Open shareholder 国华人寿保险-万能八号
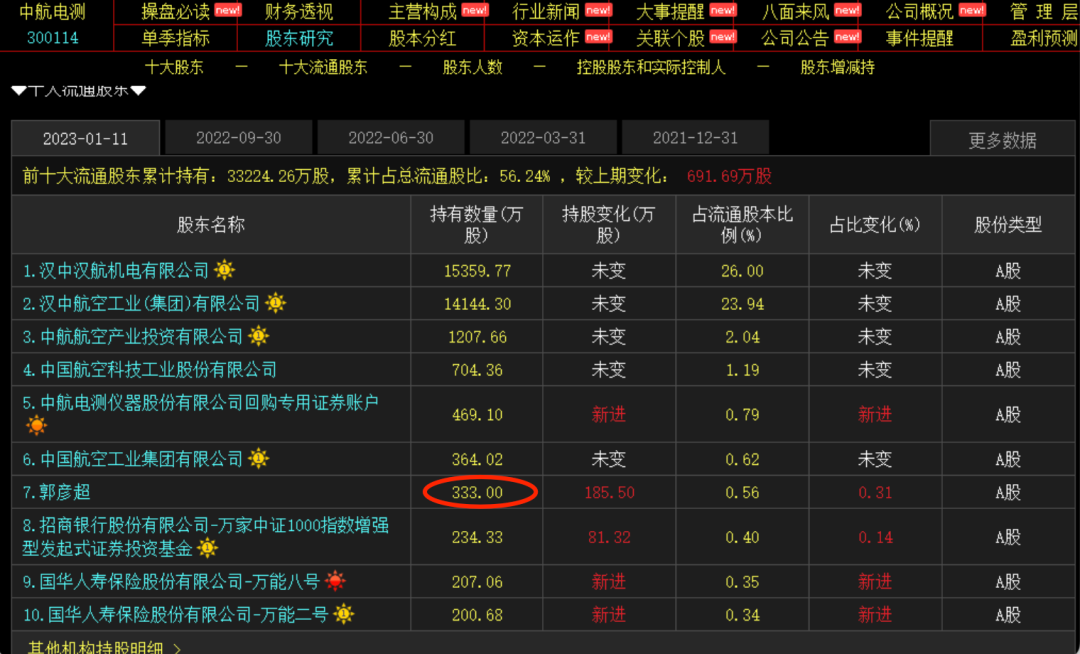Screen dimensions: 1080x654 (x=172, y=582)
